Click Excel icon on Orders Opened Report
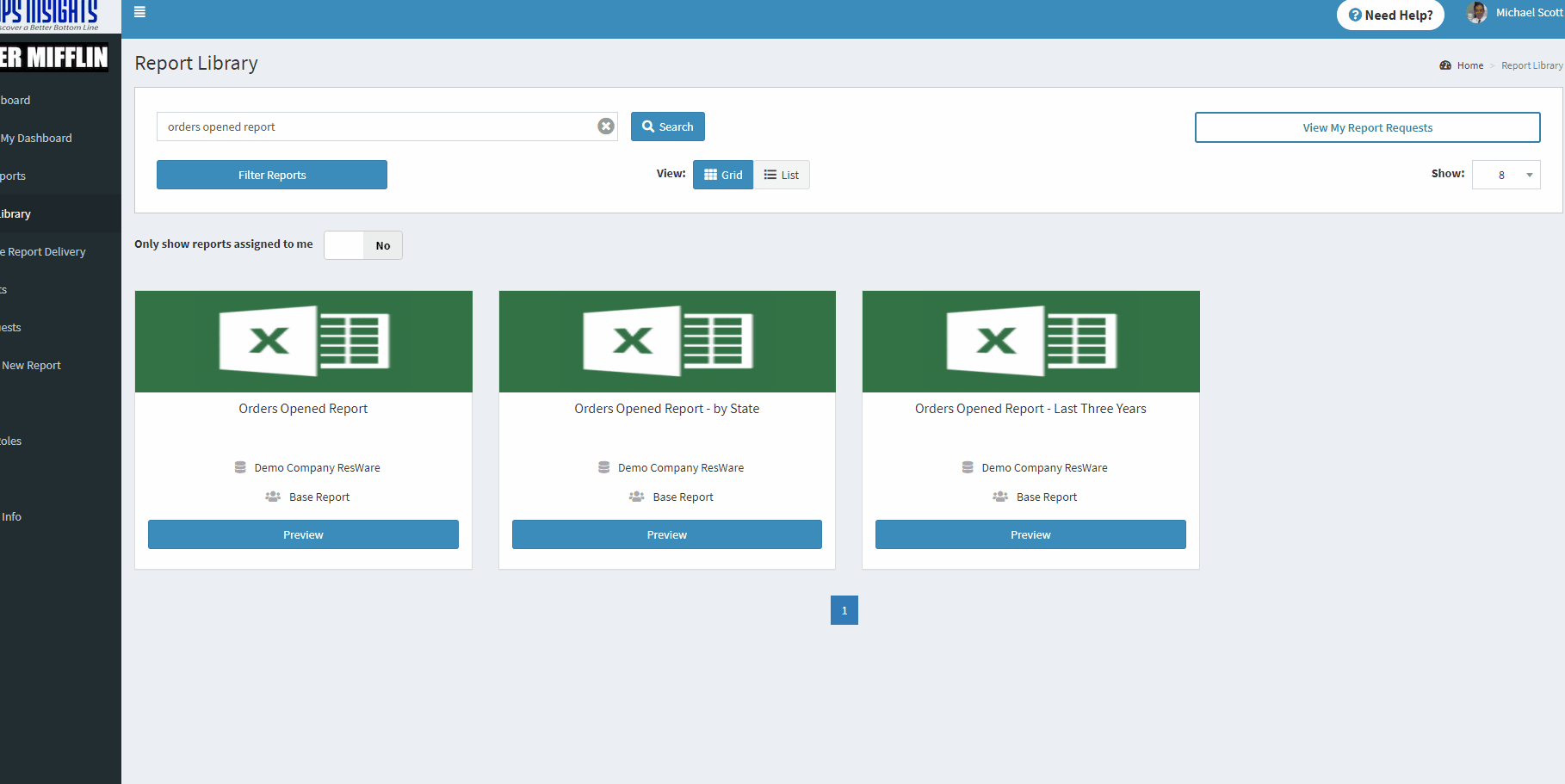Image resolution: width=1565 pixels, height=784 pixels. 303,342
